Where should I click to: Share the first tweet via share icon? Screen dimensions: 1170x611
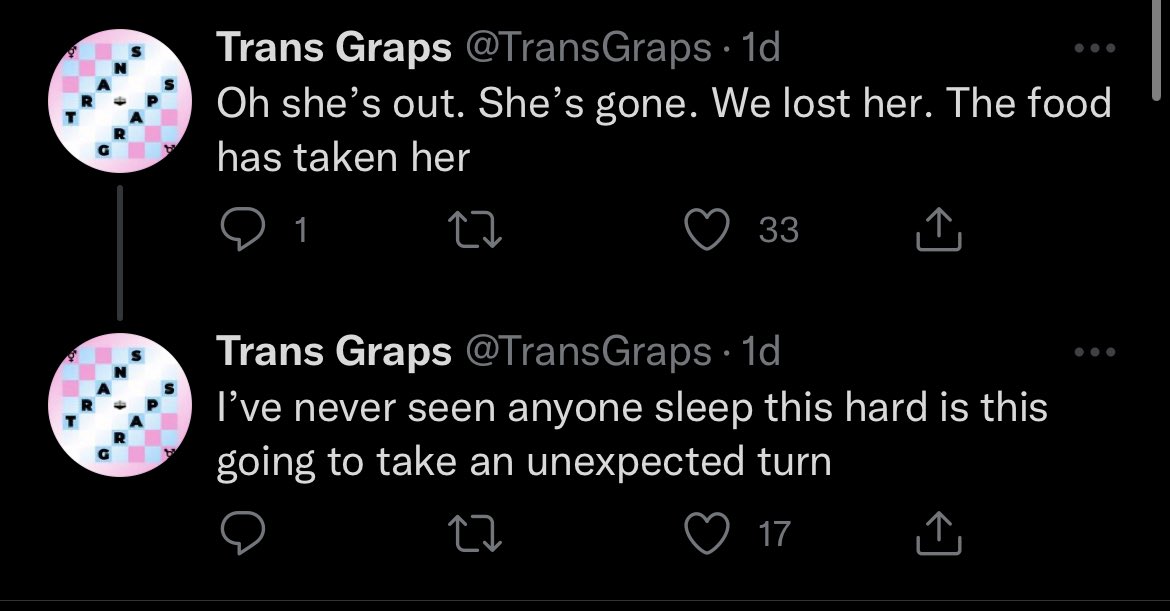(940, 231)
